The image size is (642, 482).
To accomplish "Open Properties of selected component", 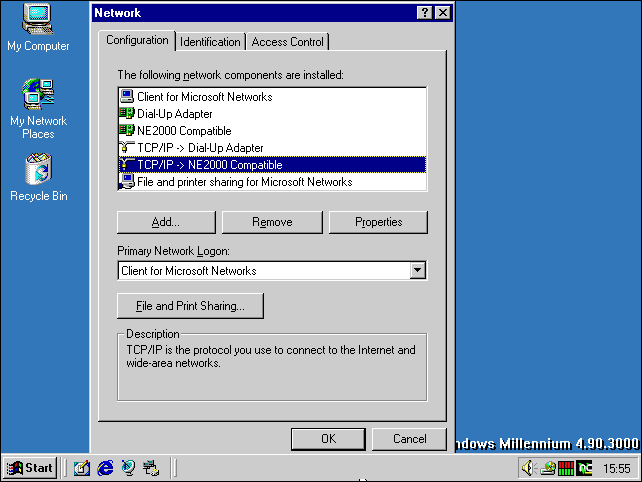I will pos(378,222).
